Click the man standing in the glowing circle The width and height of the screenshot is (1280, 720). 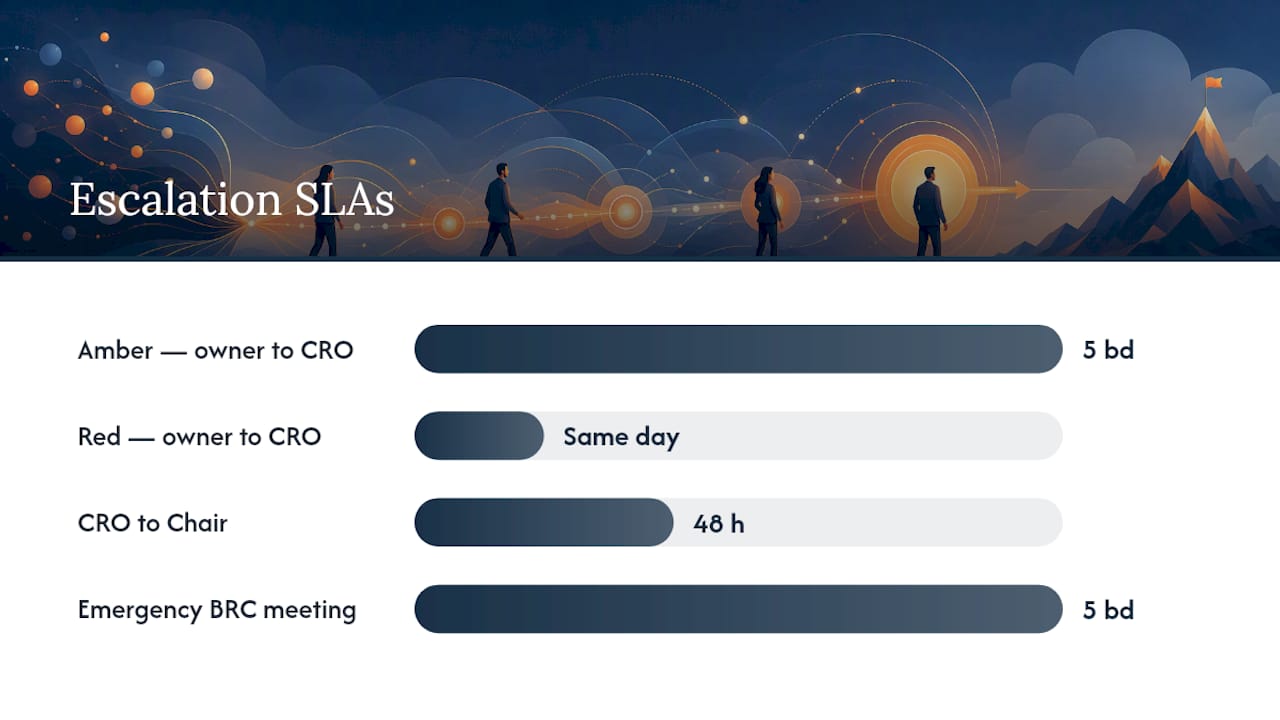[x=929, y=211]
